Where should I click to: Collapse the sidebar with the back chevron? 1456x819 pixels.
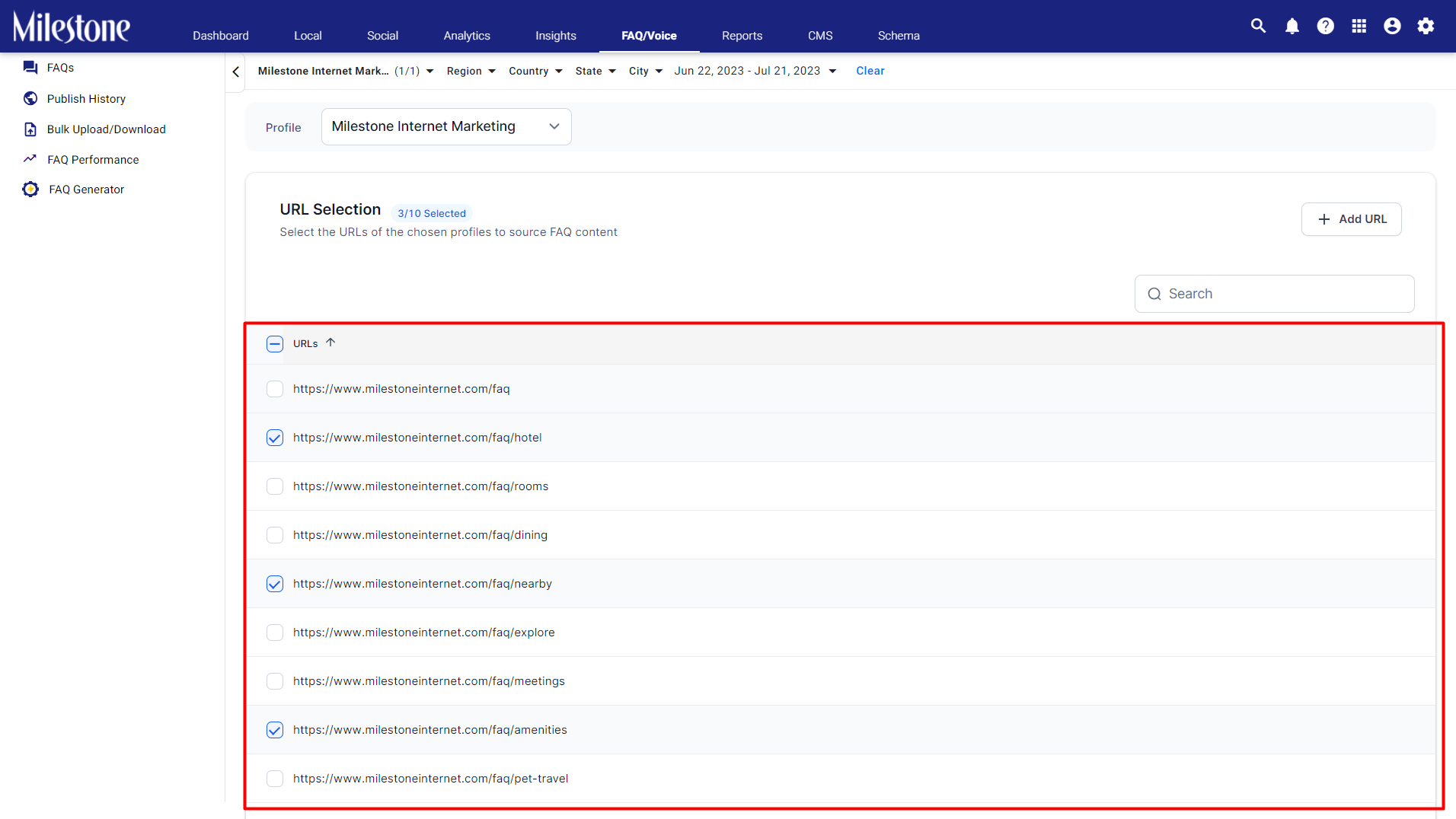(x=236, y=72)
